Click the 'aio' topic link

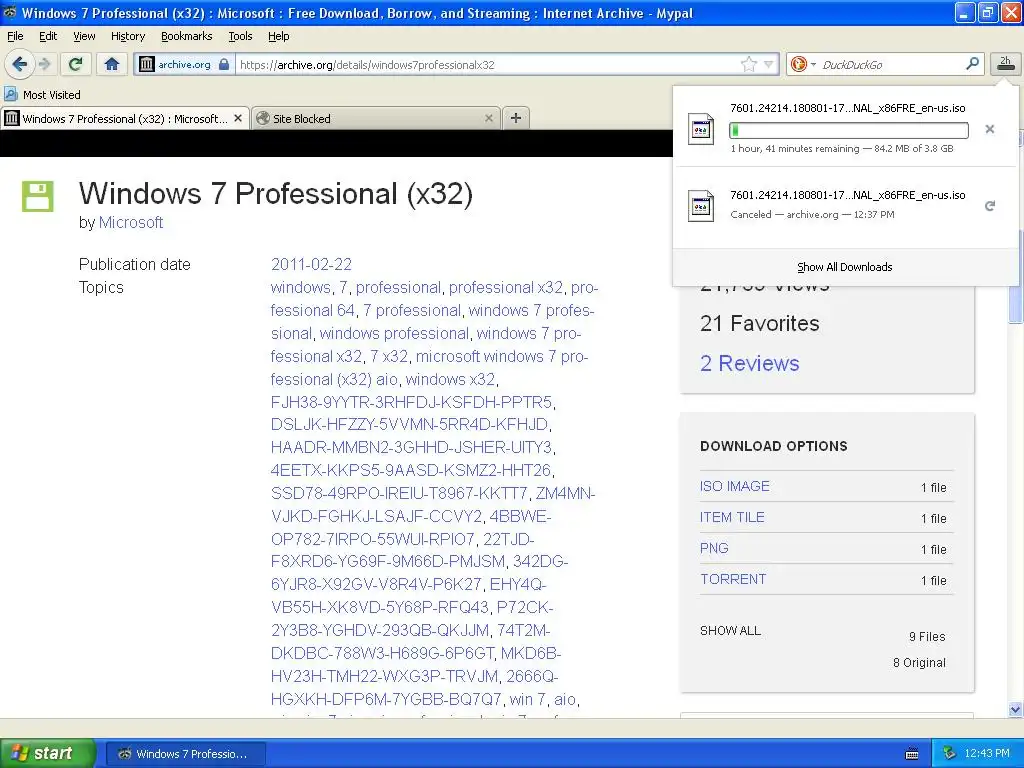(x=564, y=699)
